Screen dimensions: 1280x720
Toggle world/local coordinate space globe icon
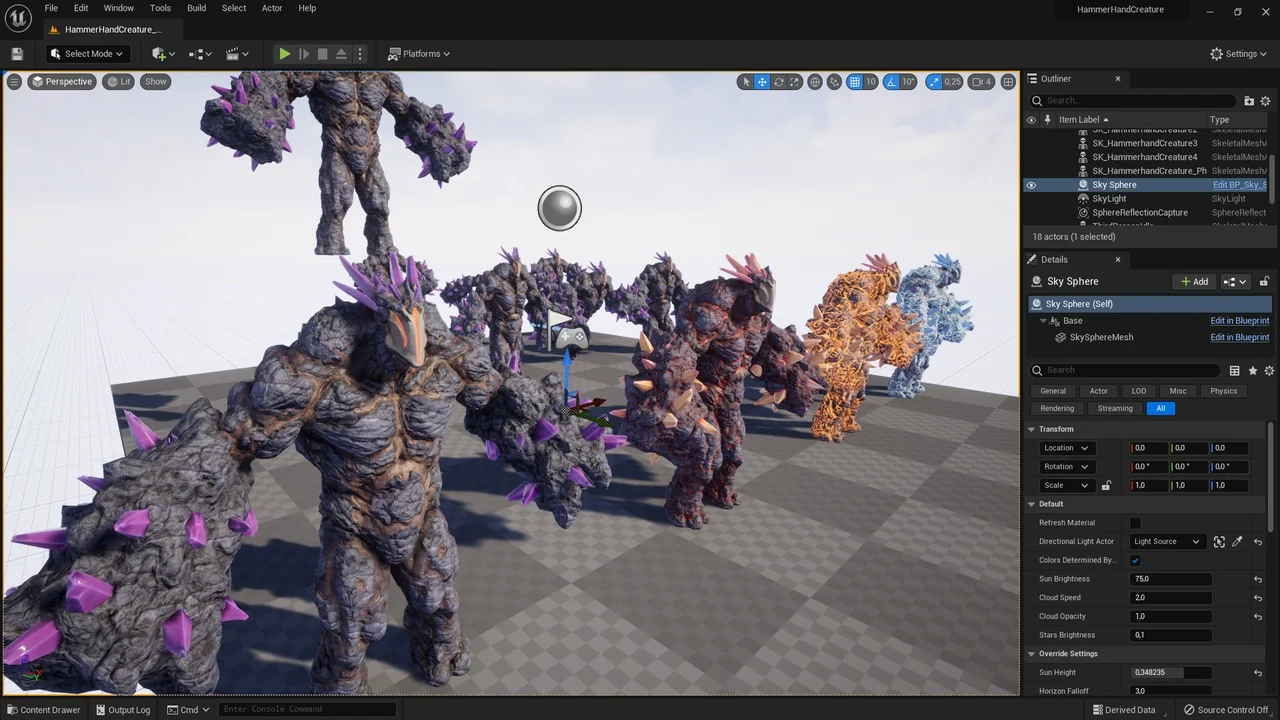[x=815, y=82]
